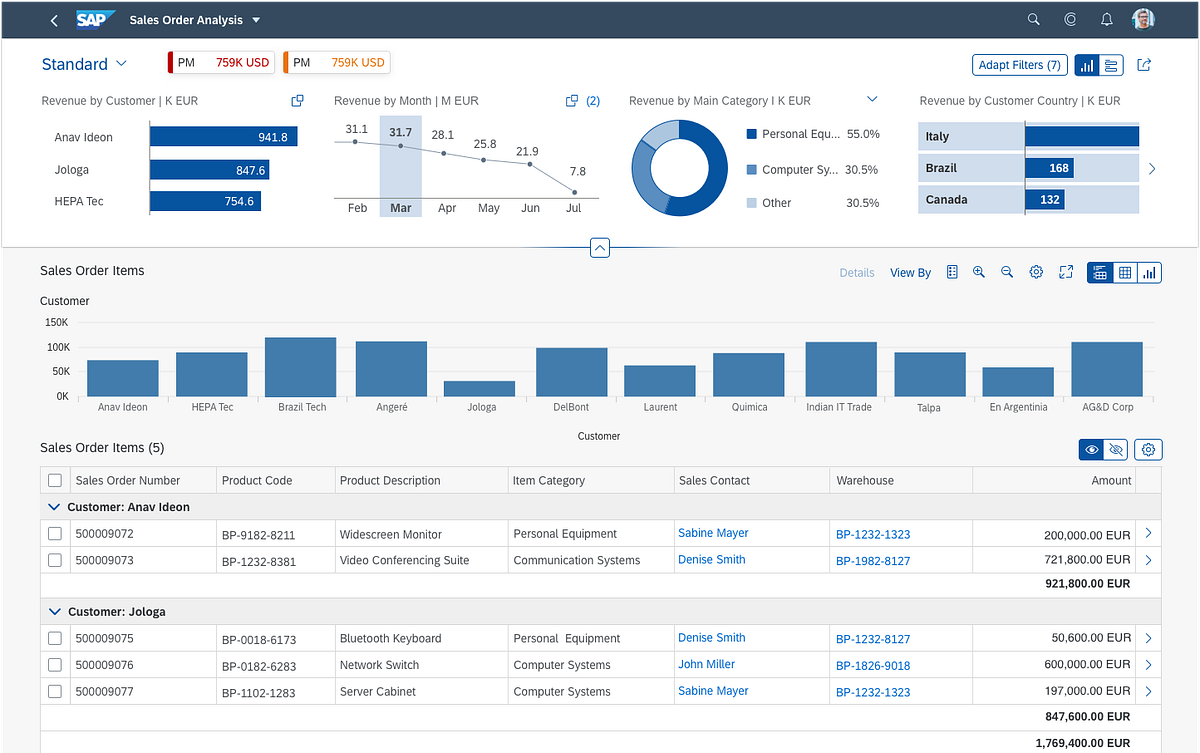This screenshot has width=1200, height=753.
Task: Select the HEPA Tec bar in the chart
Action: (211, 373)
